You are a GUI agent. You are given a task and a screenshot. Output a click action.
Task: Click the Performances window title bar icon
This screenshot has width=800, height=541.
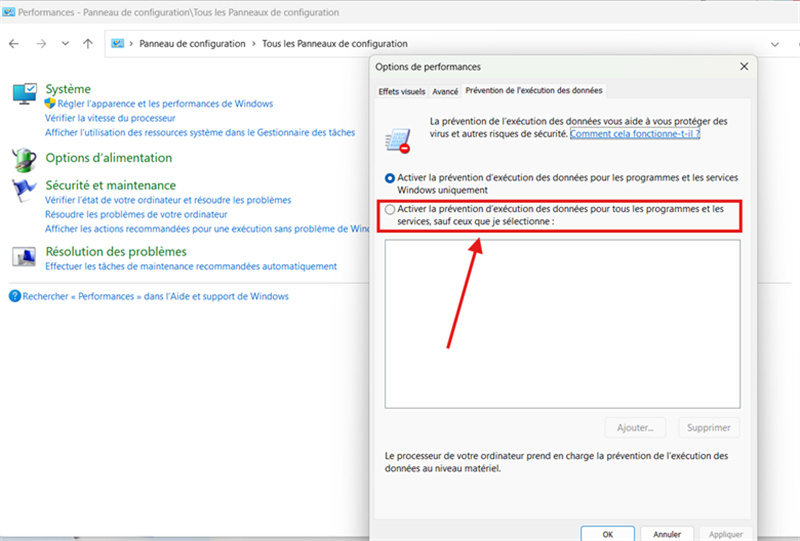click(9, 12)
